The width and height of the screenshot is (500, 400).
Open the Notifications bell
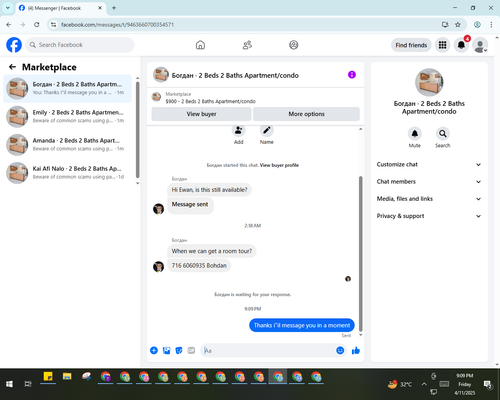click(461, 45)
